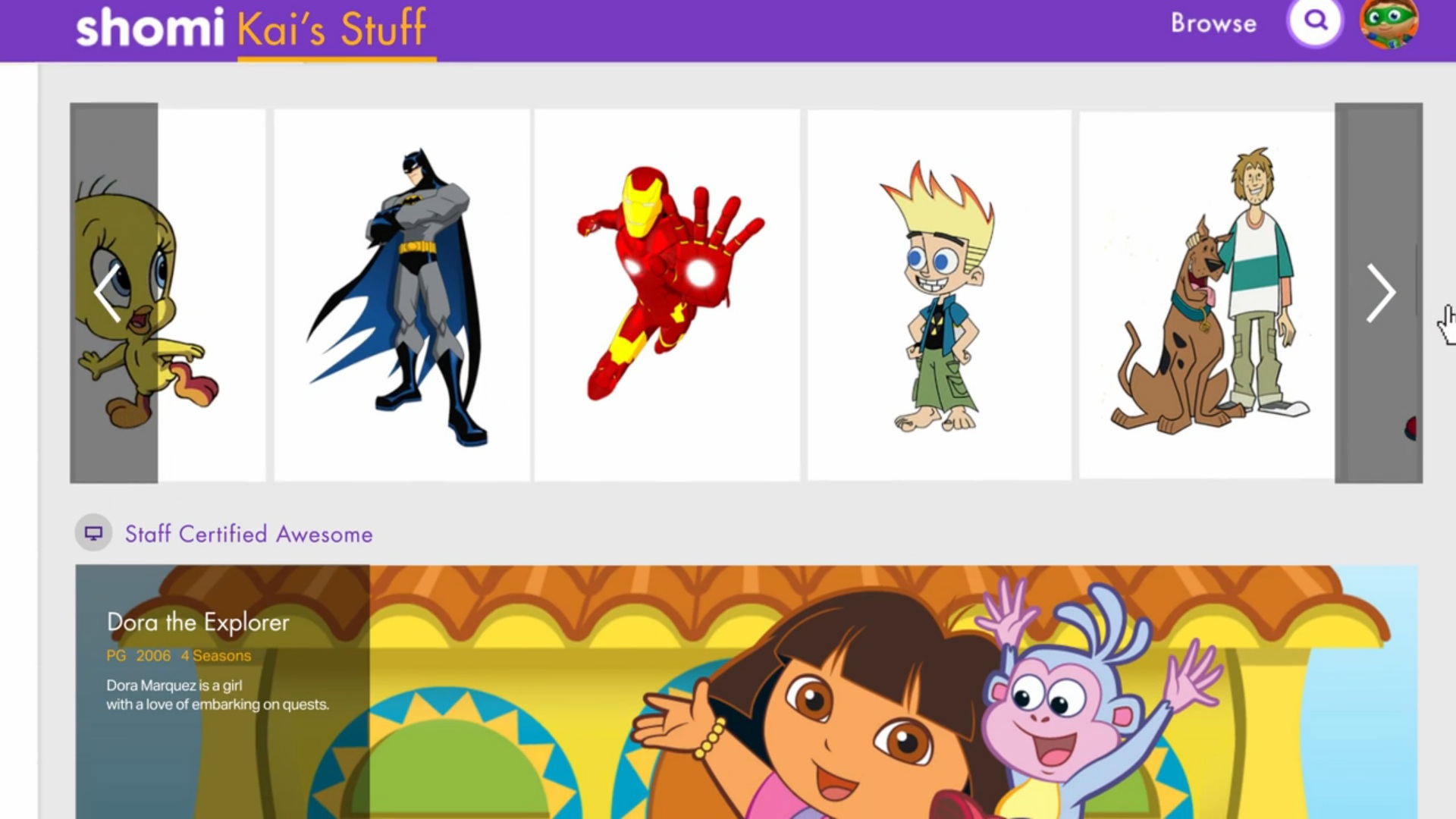This screenshot has width=1456, height=819.
Task: Click the monitor icon beside Staff Certified Awesome
Action: tap(93, 533)
